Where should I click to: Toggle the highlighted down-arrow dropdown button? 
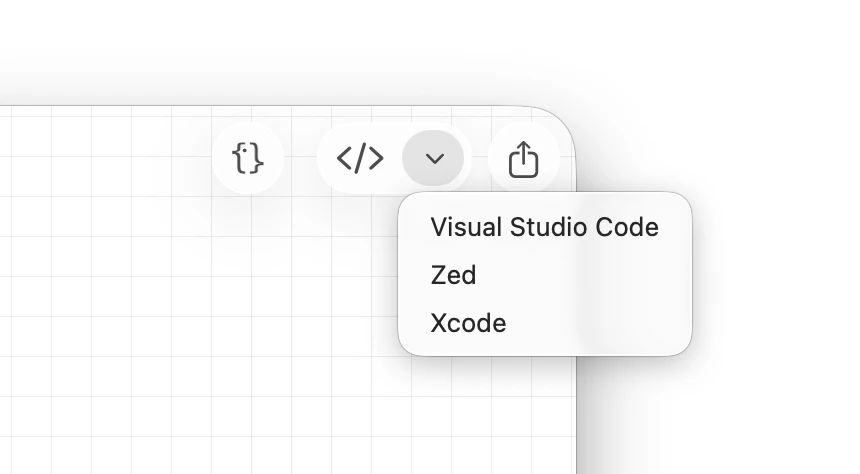tap(433, 158)
